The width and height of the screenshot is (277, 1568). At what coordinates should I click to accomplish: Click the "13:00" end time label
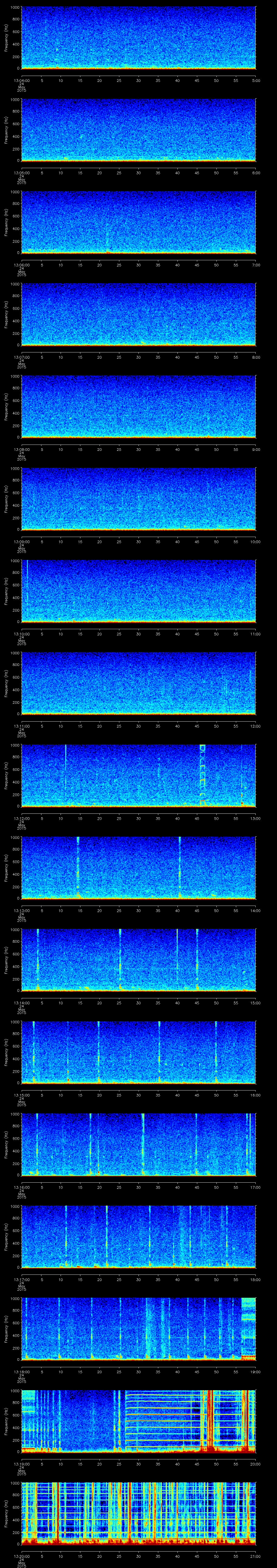256,818
